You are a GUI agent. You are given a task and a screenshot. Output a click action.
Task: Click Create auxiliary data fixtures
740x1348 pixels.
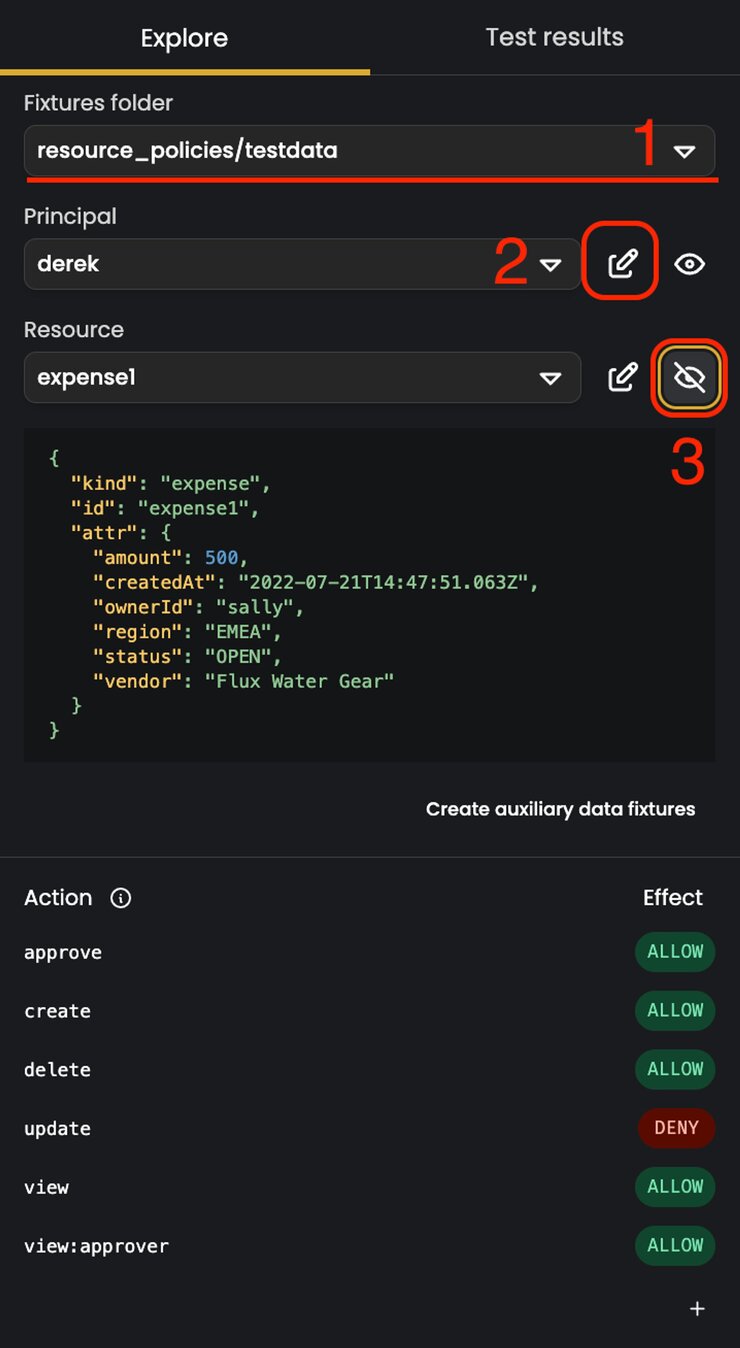point(560,809)
